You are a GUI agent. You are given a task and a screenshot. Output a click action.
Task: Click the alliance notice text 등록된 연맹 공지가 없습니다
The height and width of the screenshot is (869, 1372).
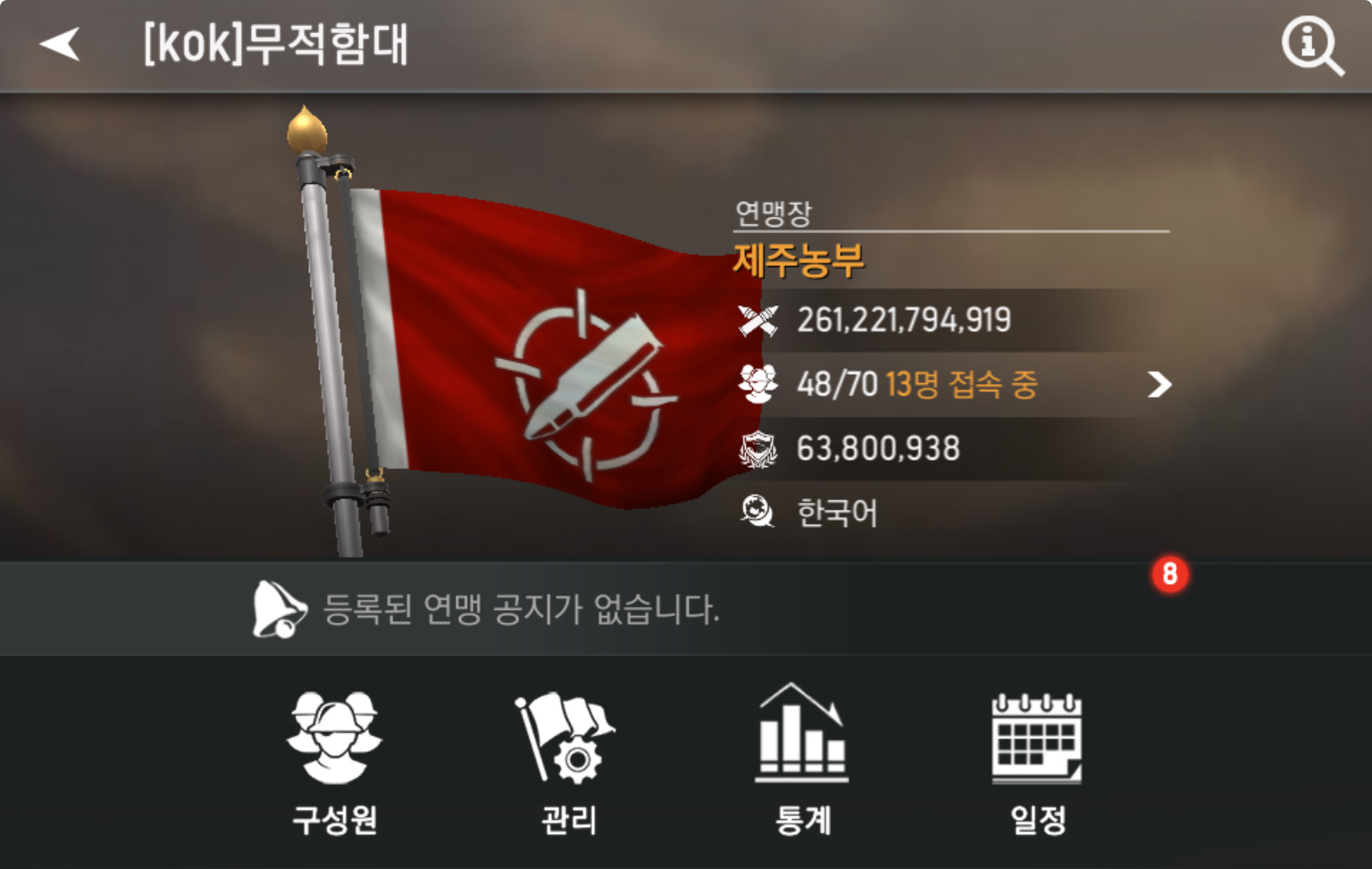click(521, 609)
